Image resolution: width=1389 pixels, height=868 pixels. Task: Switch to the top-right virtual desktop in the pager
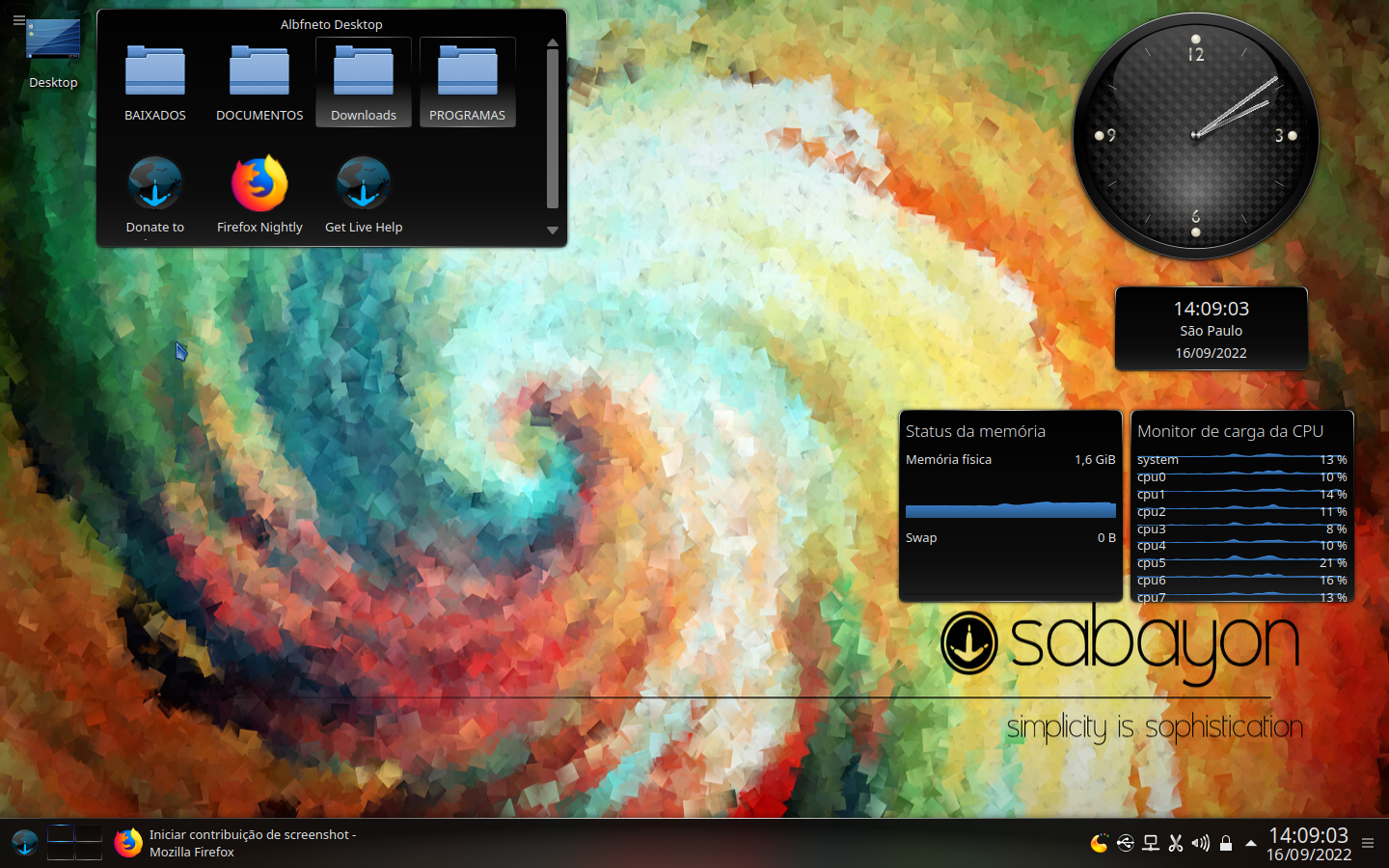pos(89,833)
